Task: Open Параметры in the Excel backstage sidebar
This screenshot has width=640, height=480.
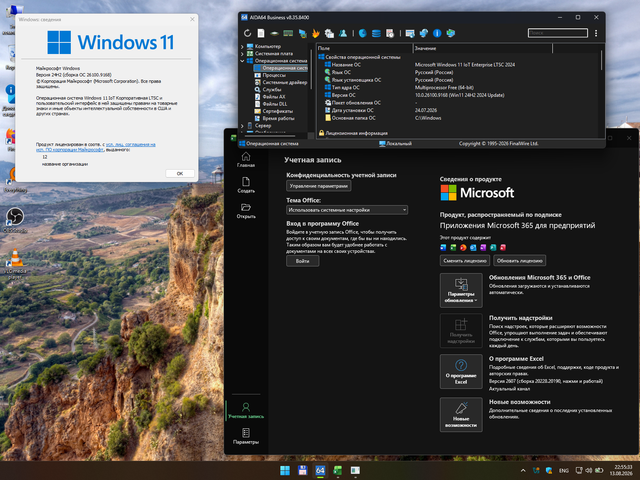Action: pos(246,436)
